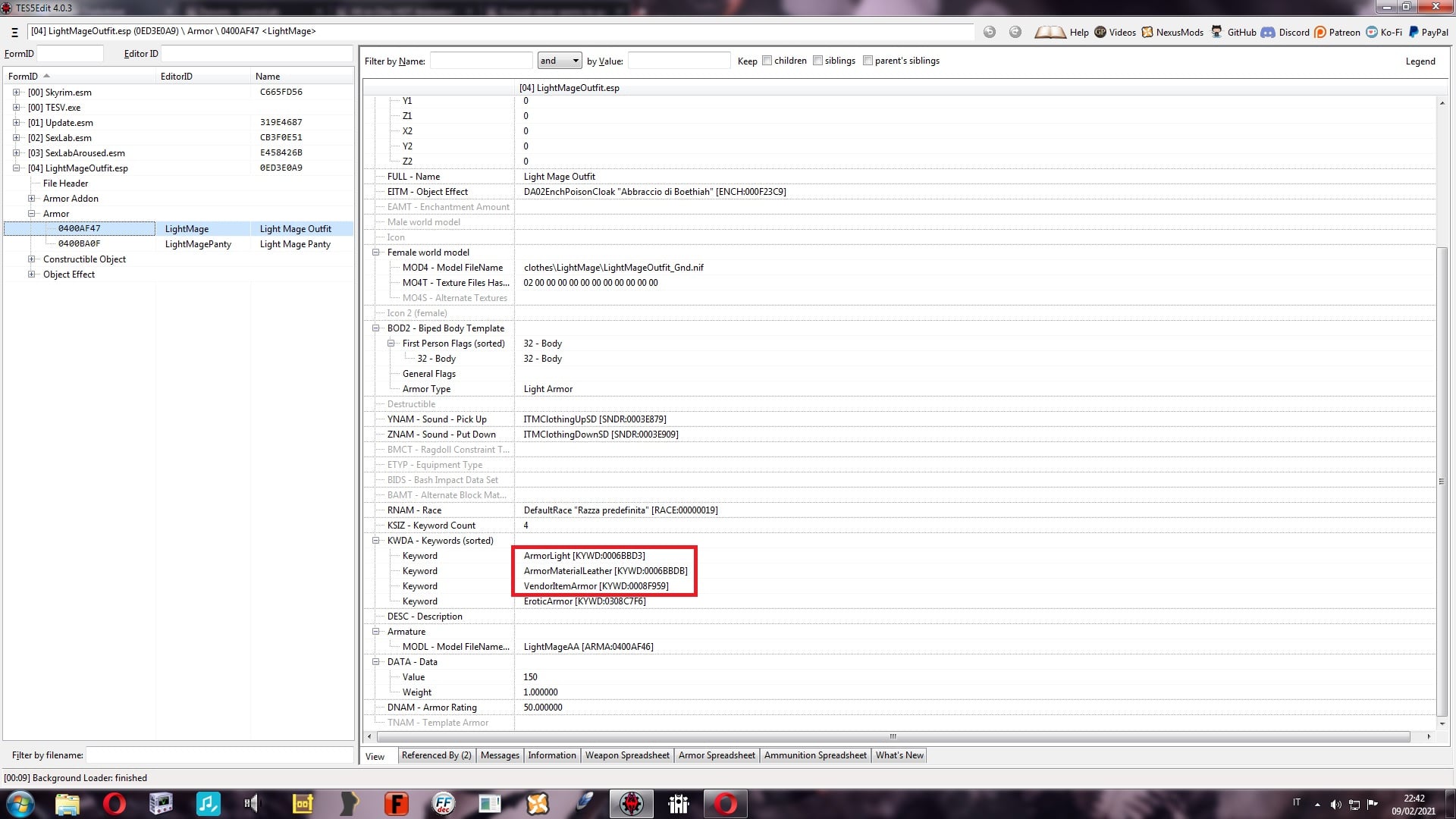The height and width of the screenshot is (819, 1456).
Task: Open the Windows Start menu
Action: pyautogui.click(x=20, y=804)
